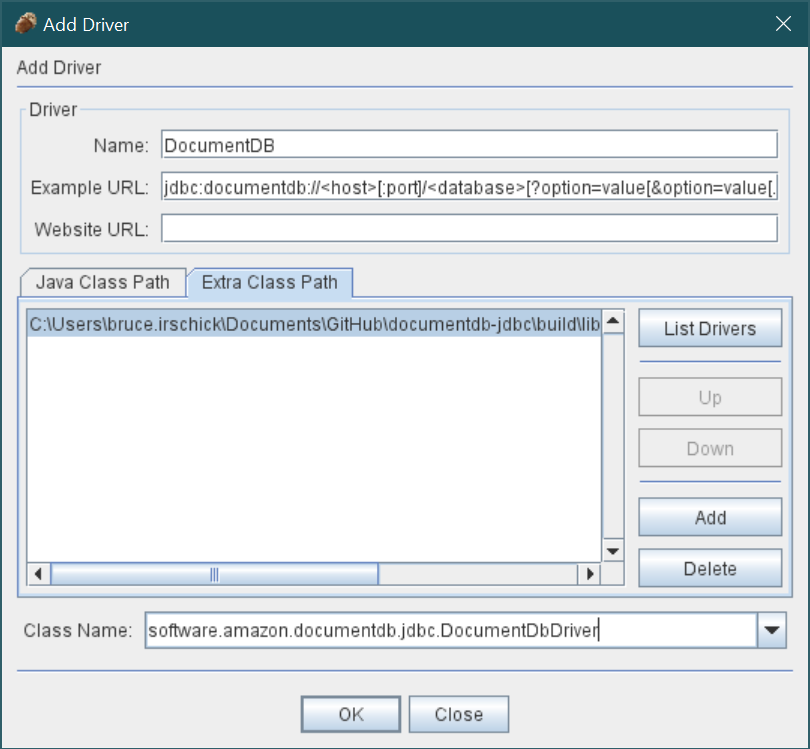Click the vertical scrollbar down arrow
Viewport: 810px width, 749px height.
[613, 551]
